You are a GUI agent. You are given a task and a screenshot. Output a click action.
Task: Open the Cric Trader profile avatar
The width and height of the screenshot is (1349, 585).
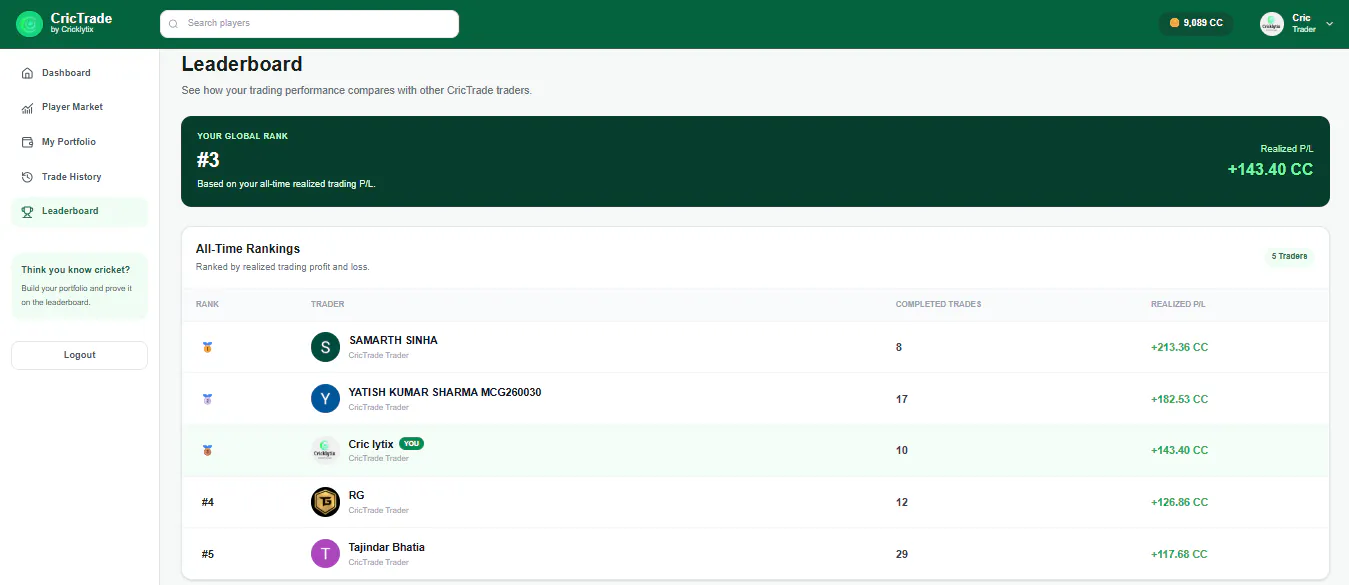(1272, 24)
